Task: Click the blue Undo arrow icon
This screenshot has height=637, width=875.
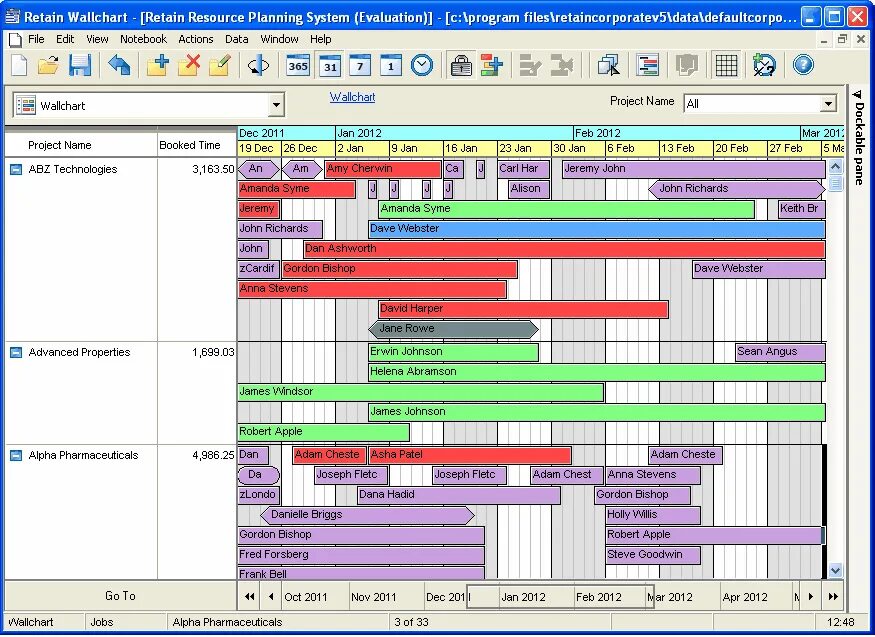Action: [119, 66]
